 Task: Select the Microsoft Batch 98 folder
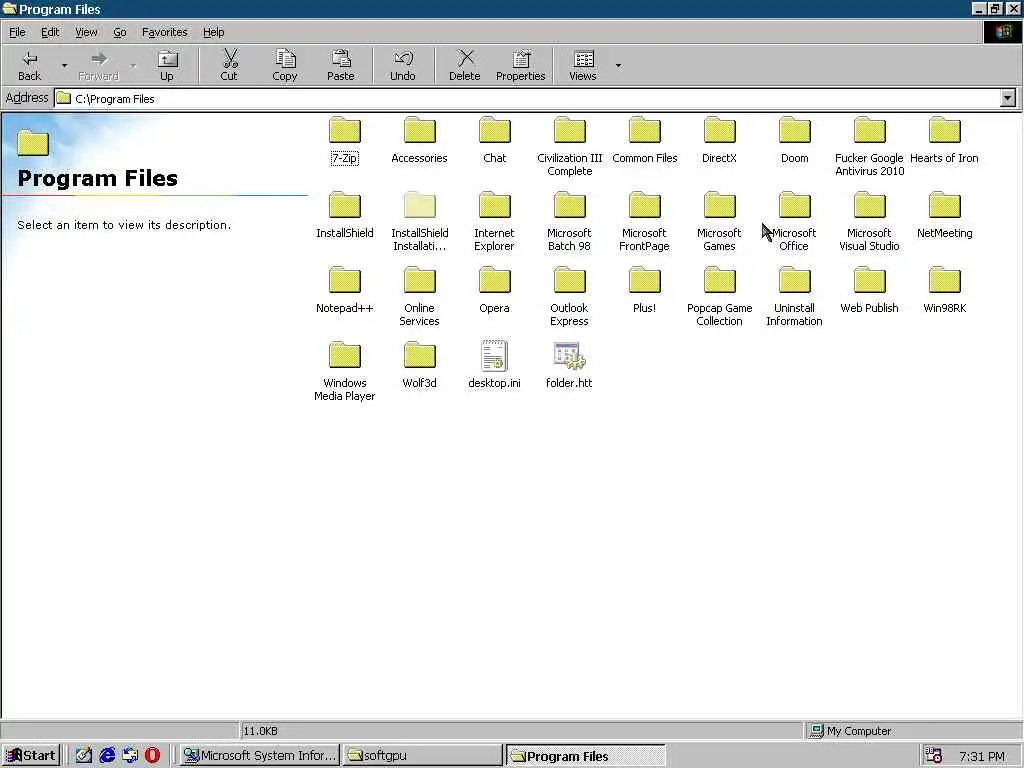[569, 222]
